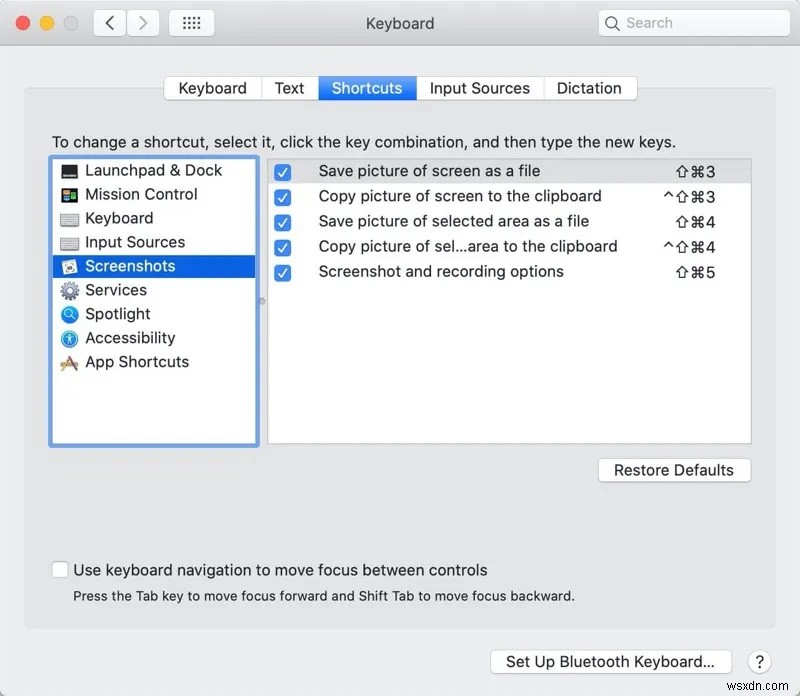Enable keyboard navigation to move focus
Screen dimensions: 800x696
(60, 569)
